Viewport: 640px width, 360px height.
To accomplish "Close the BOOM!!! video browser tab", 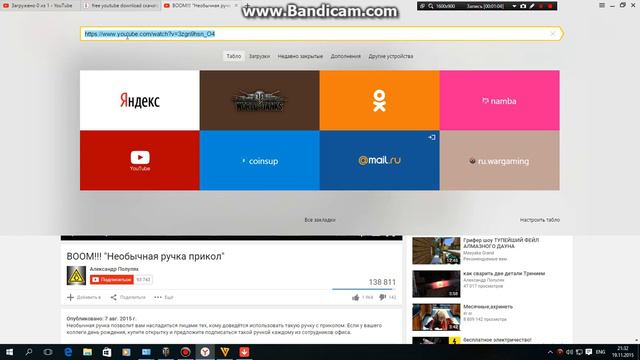I will click(236, 6).
